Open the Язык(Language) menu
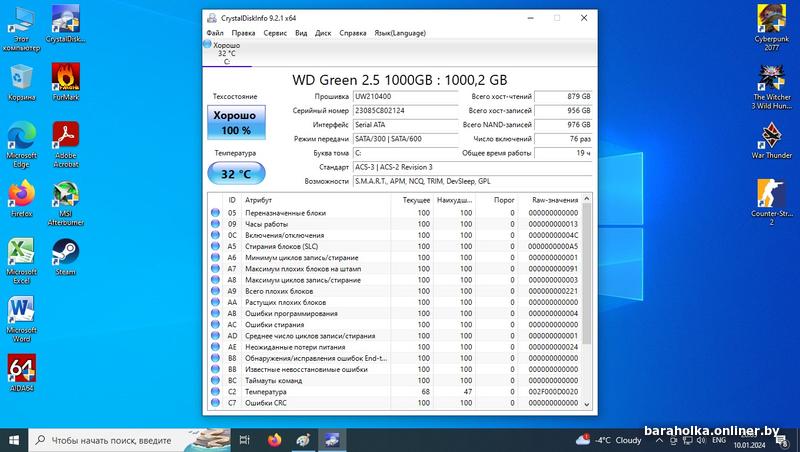The image size is (800, 452). [x=400, y=33]
